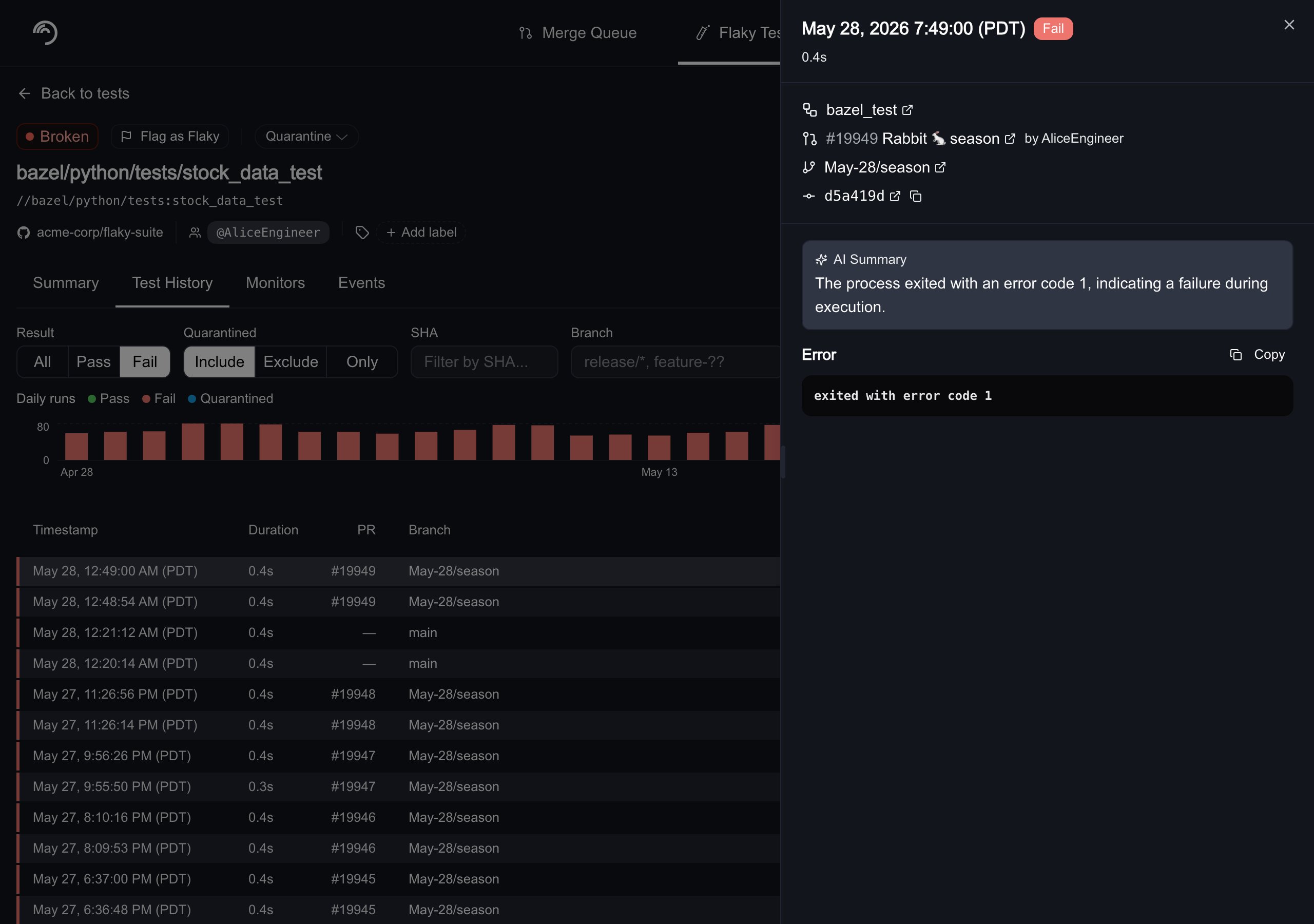Click Timestamp column header
The image size is (1314, 924).
coord(65,530)
